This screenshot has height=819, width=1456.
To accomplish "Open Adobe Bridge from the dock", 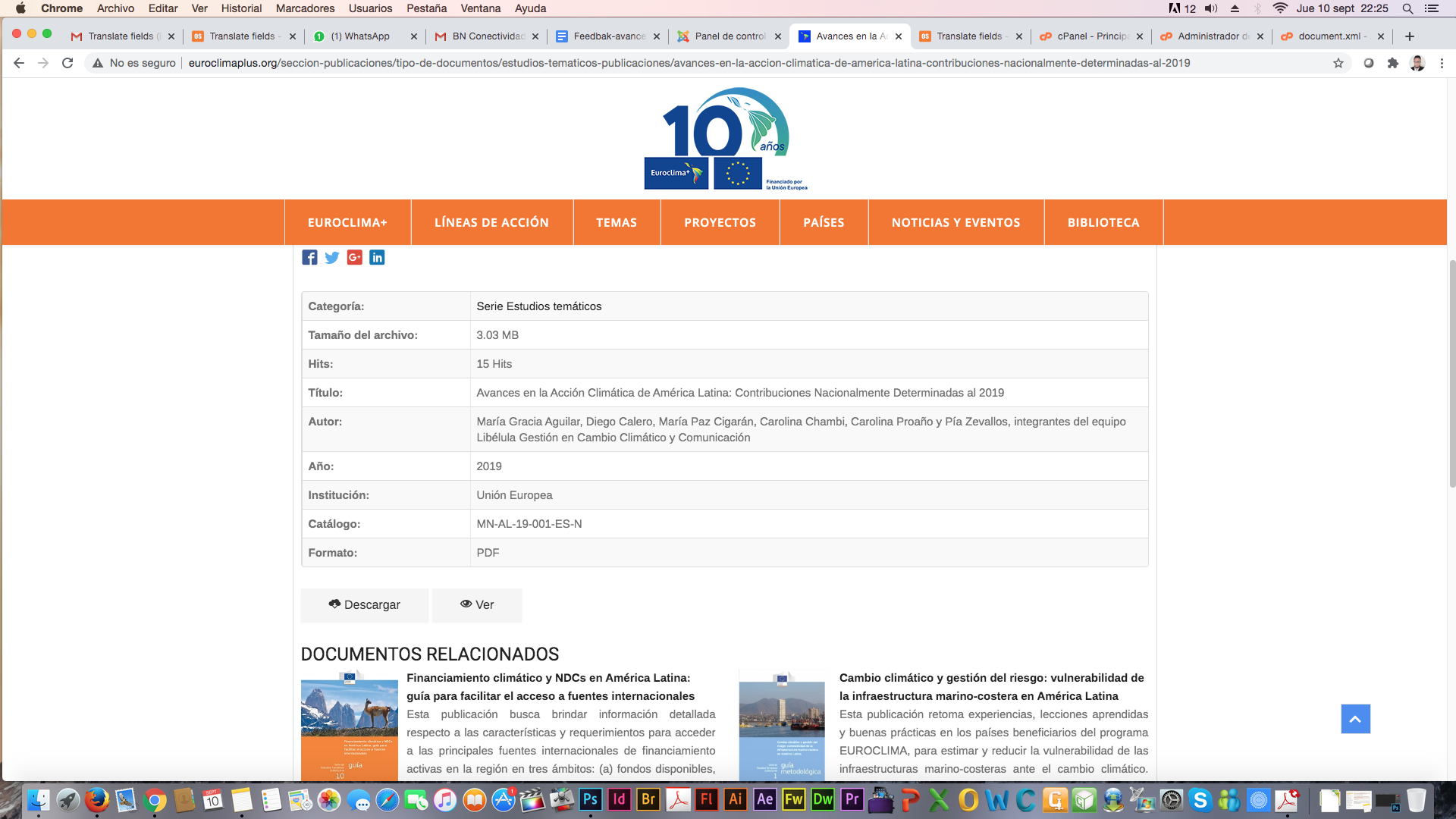I will [x=648, y=799].
